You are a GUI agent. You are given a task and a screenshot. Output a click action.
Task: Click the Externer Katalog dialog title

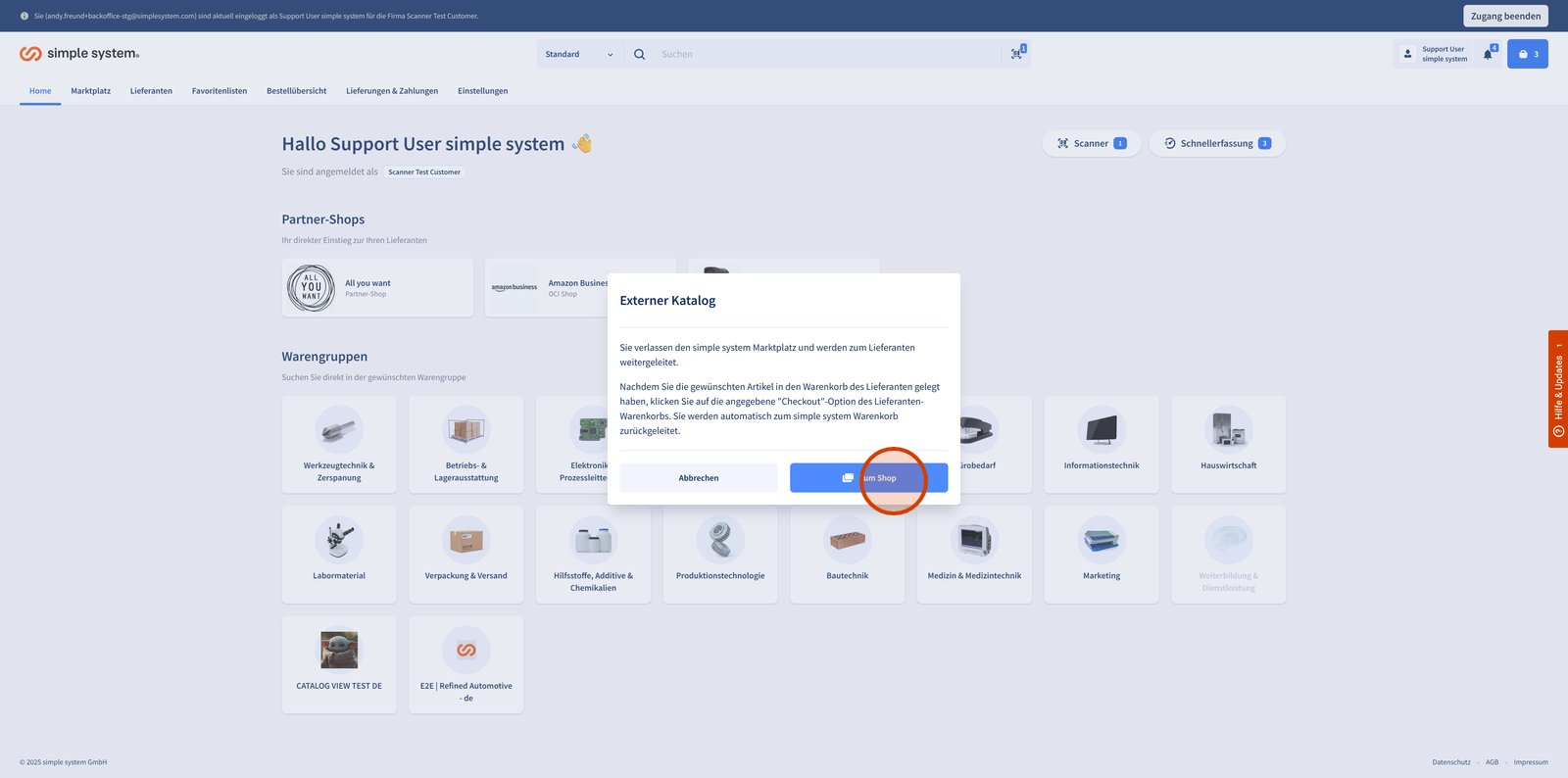point(667,301)
